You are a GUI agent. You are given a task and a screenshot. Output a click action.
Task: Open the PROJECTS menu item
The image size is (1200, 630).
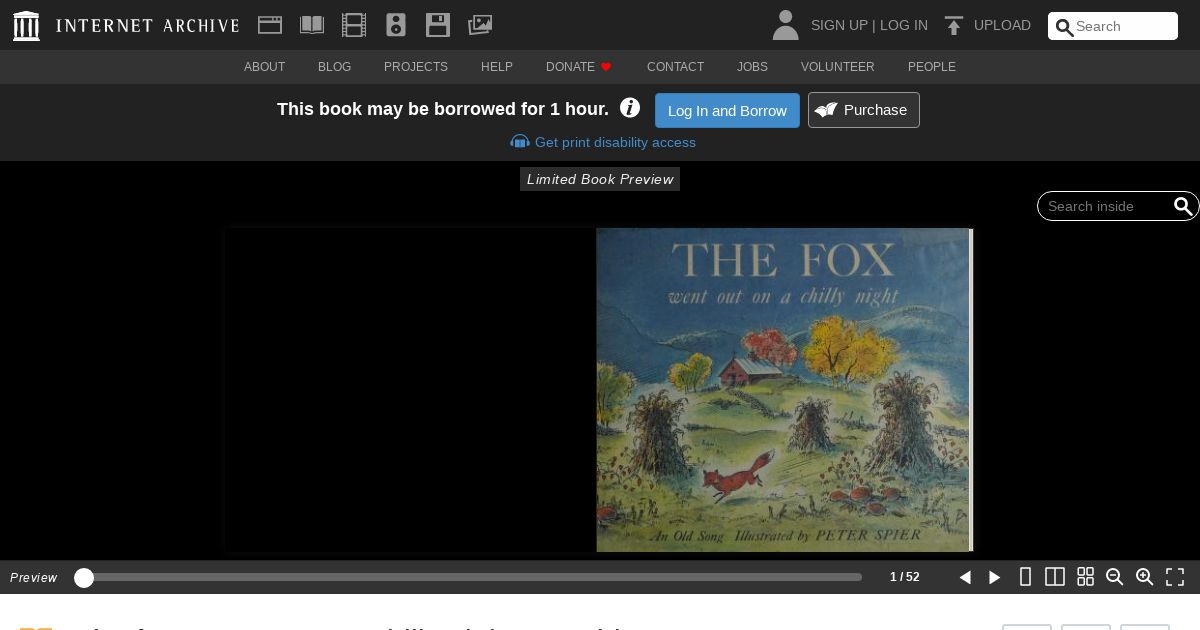pos(416,67)
